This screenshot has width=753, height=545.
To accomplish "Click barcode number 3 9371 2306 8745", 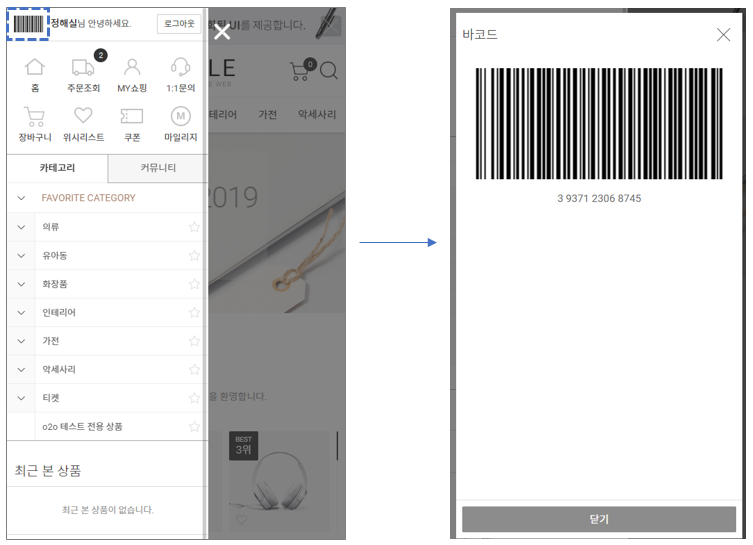I will (x=599, y=198).
